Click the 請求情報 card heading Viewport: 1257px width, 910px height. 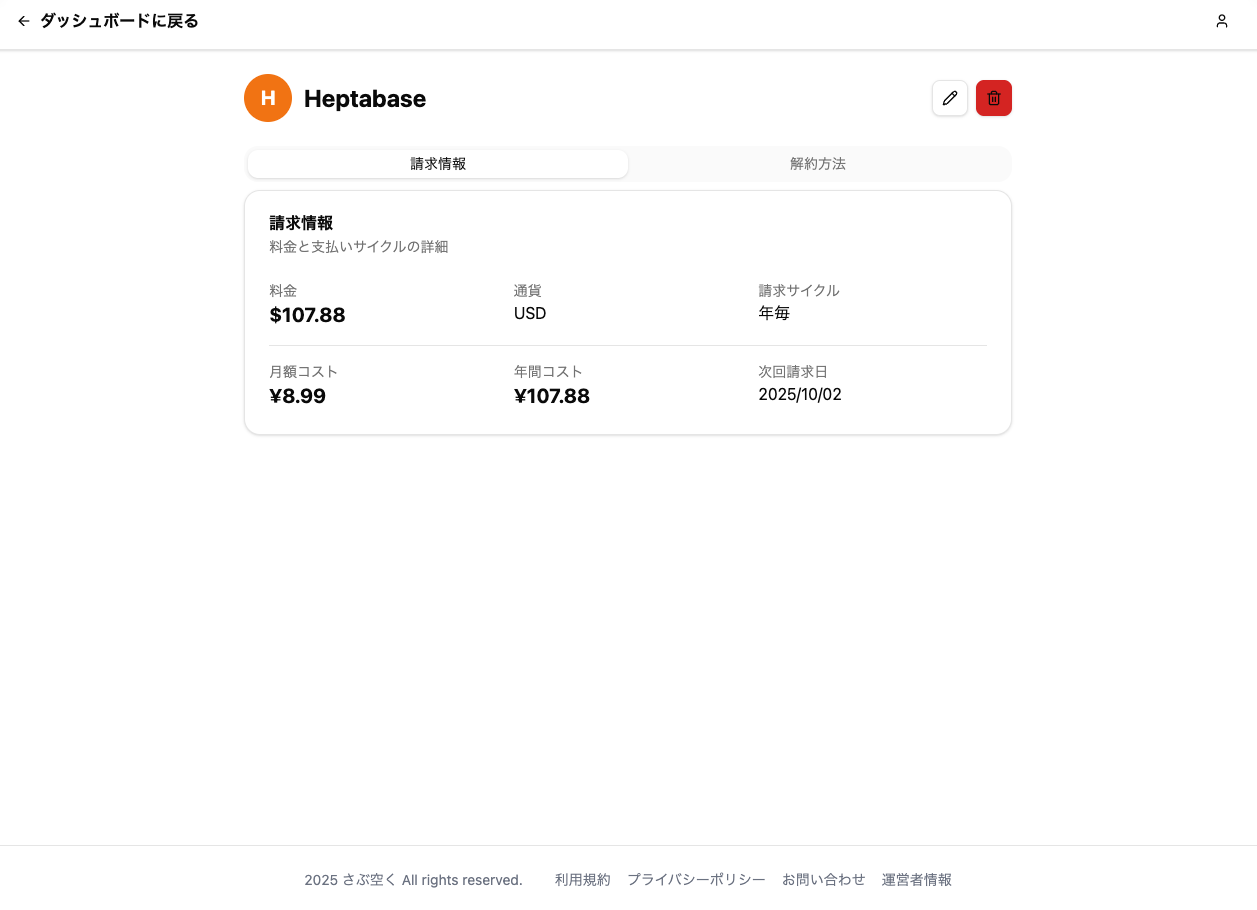(301, 223)
